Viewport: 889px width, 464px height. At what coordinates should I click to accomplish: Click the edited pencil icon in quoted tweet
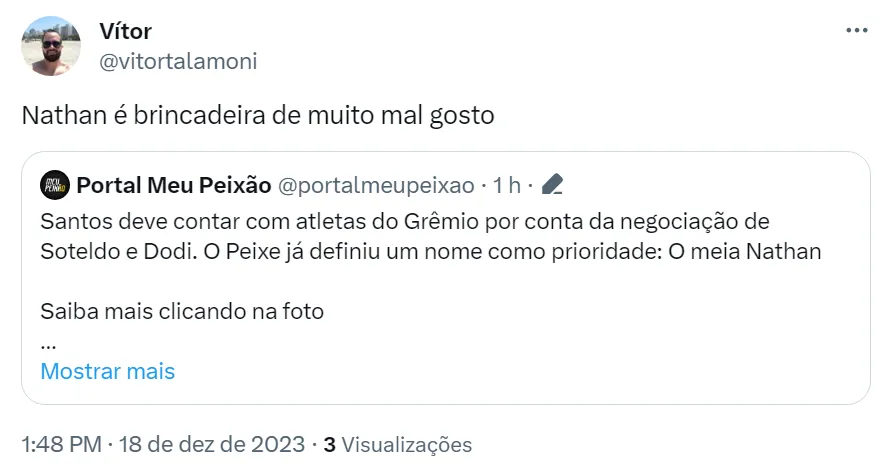551,185
